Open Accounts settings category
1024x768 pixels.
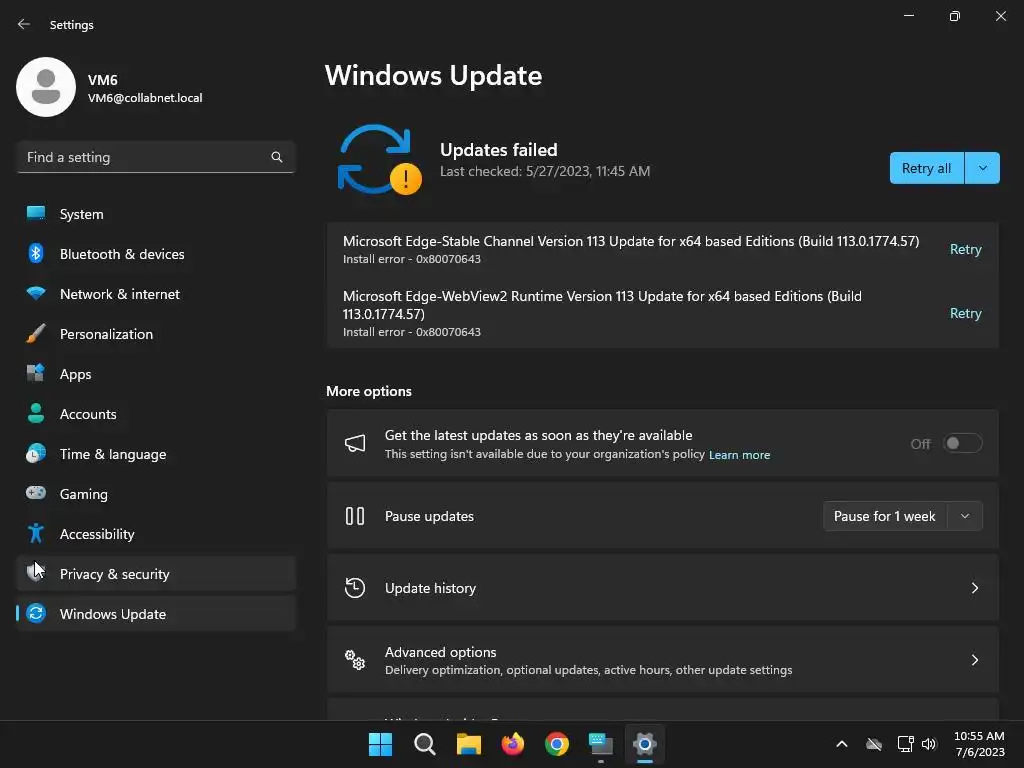(x=156, y=414)
